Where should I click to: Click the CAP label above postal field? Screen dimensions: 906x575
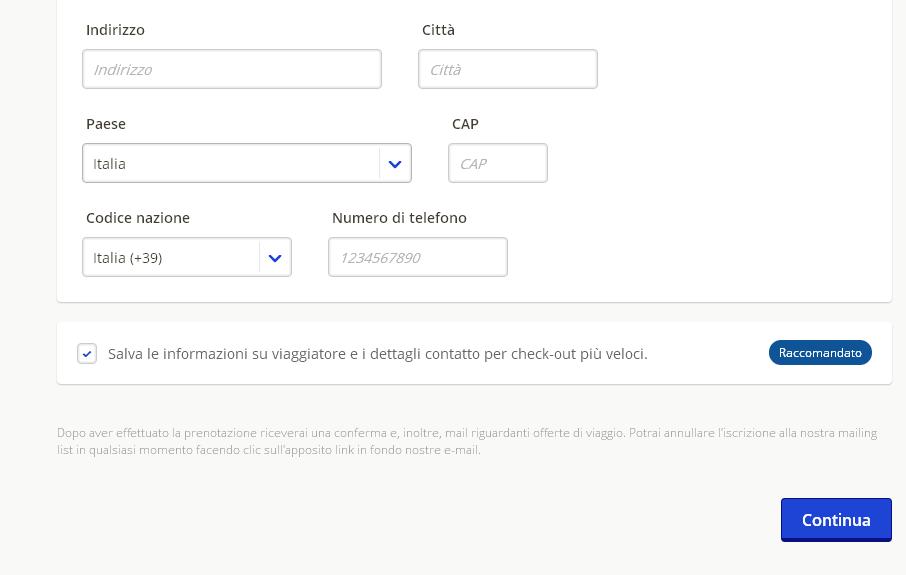point(465,124)
